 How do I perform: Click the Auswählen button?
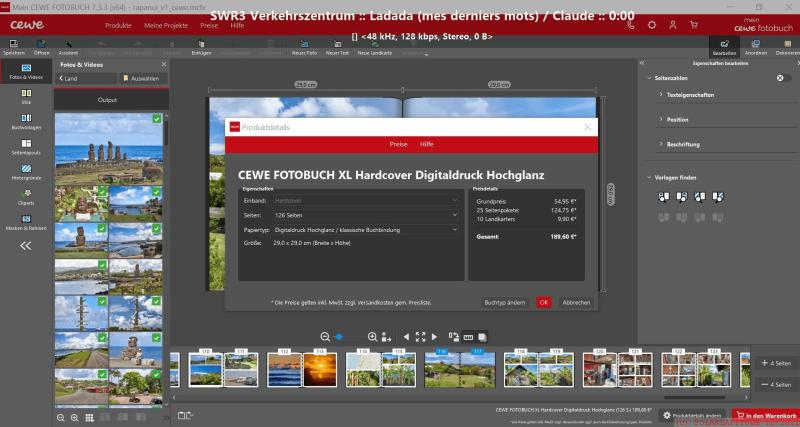pyautogui.click(x=143, y=79)
